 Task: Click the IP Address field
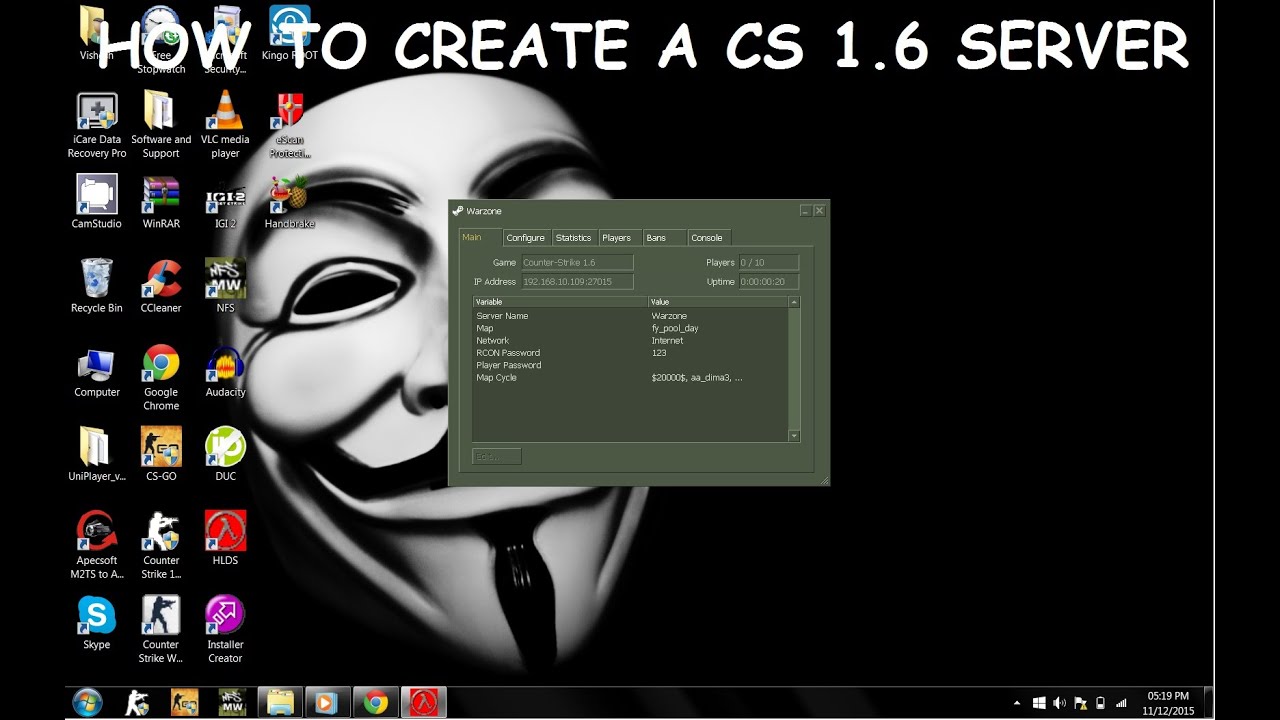[577, 282]
